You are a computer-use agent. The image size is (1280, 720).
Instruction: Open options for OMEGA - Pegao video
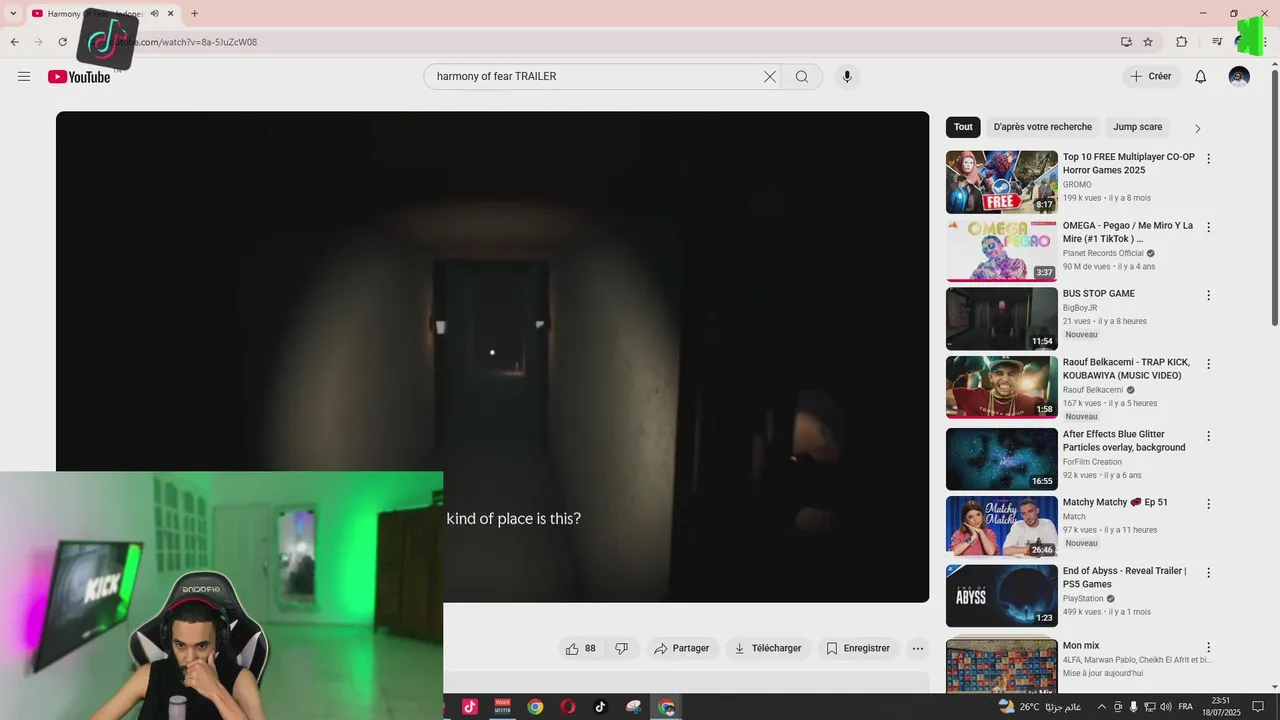[1208, 227]
